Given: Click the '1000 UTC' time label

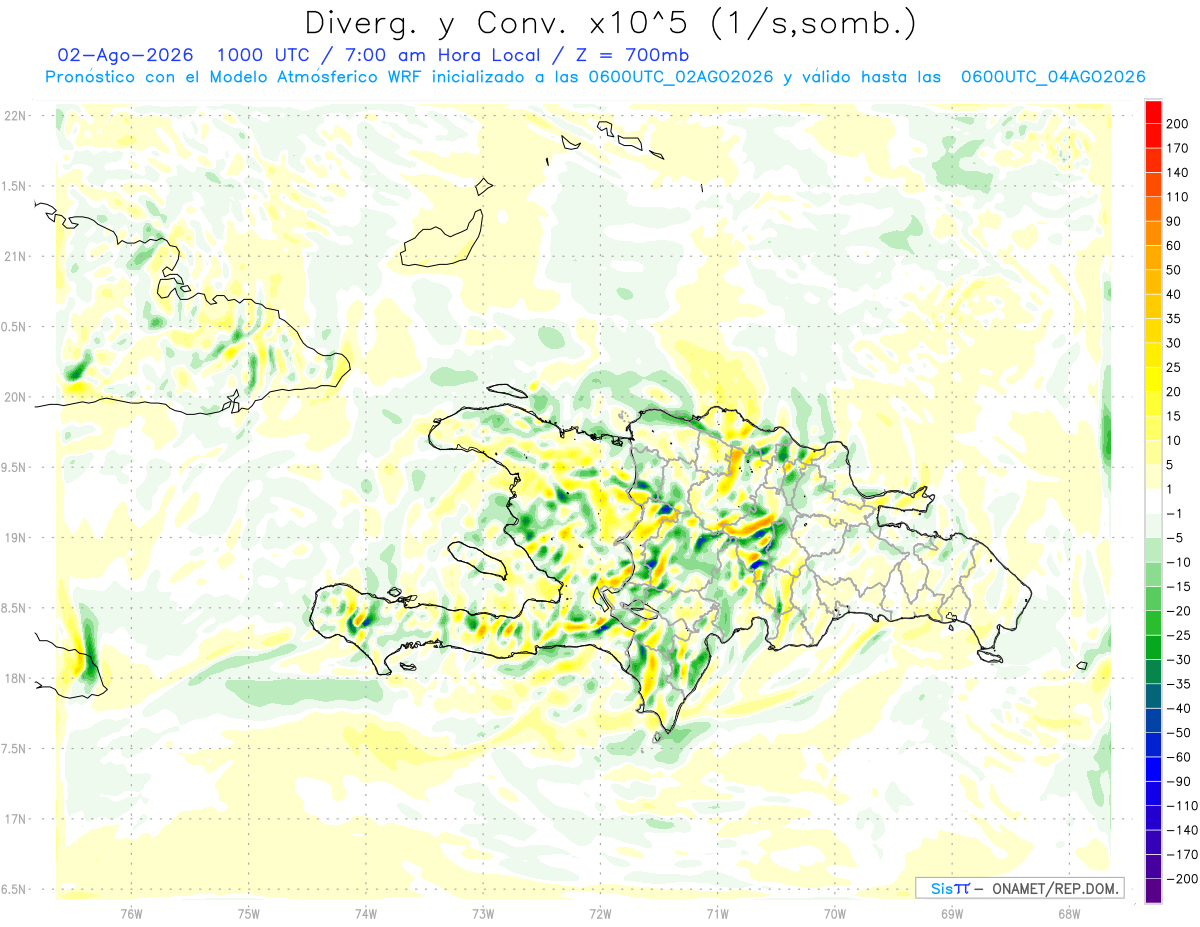Looking at the screenshot, I should pos(264,55).
